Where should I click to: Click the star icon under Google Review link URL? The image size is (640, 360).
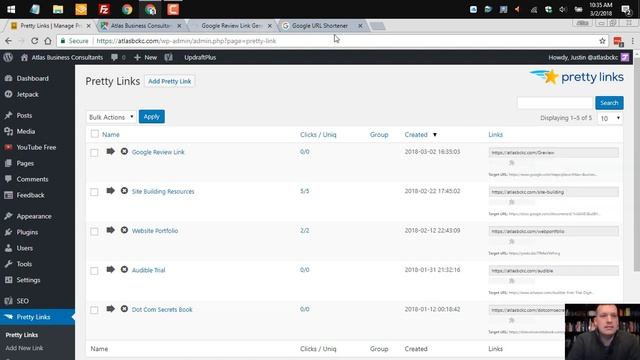tap(511, 163)
